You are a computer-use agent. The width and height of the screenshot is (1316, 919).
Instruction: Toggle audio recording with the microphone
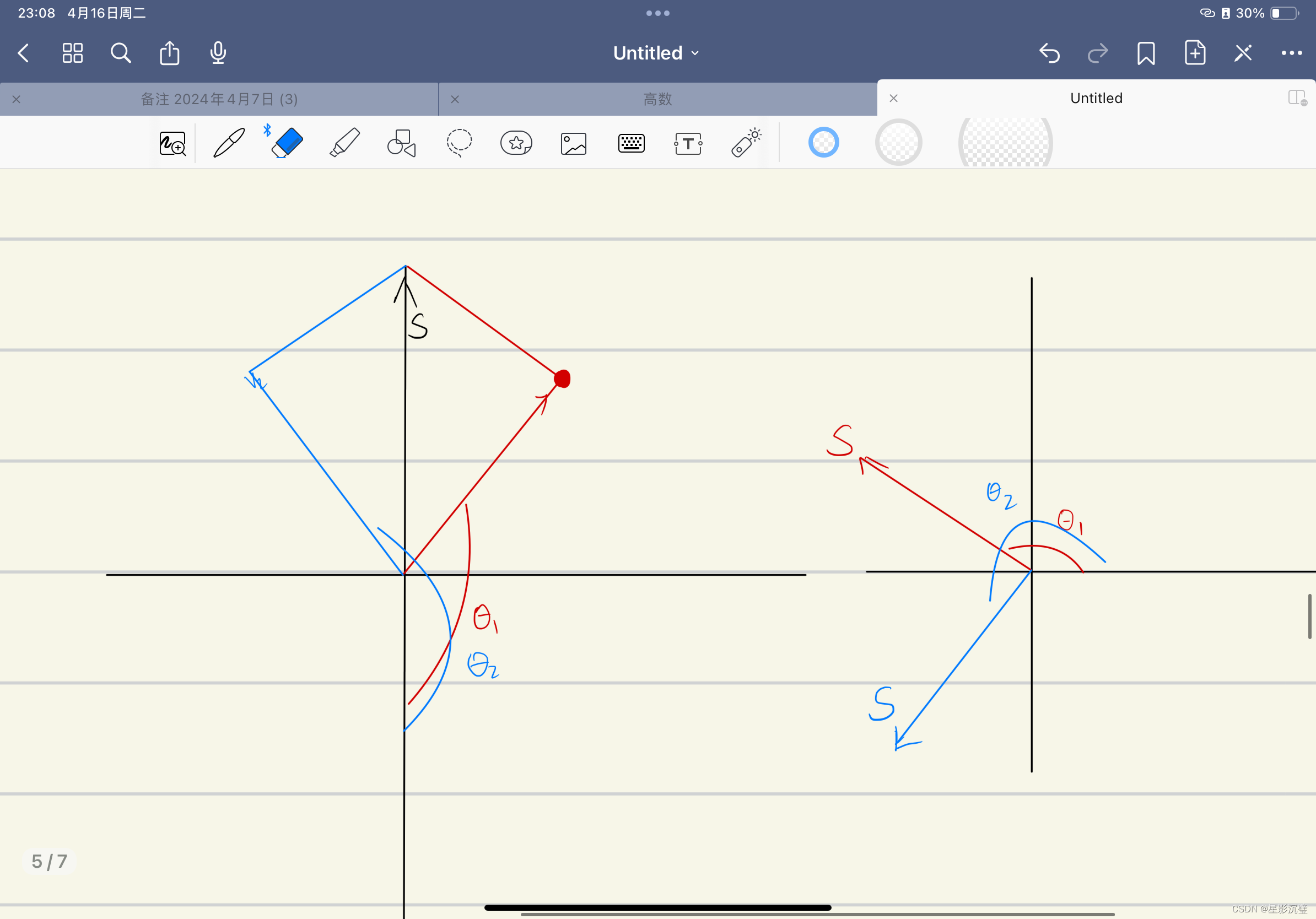click(x=218, y=53)
